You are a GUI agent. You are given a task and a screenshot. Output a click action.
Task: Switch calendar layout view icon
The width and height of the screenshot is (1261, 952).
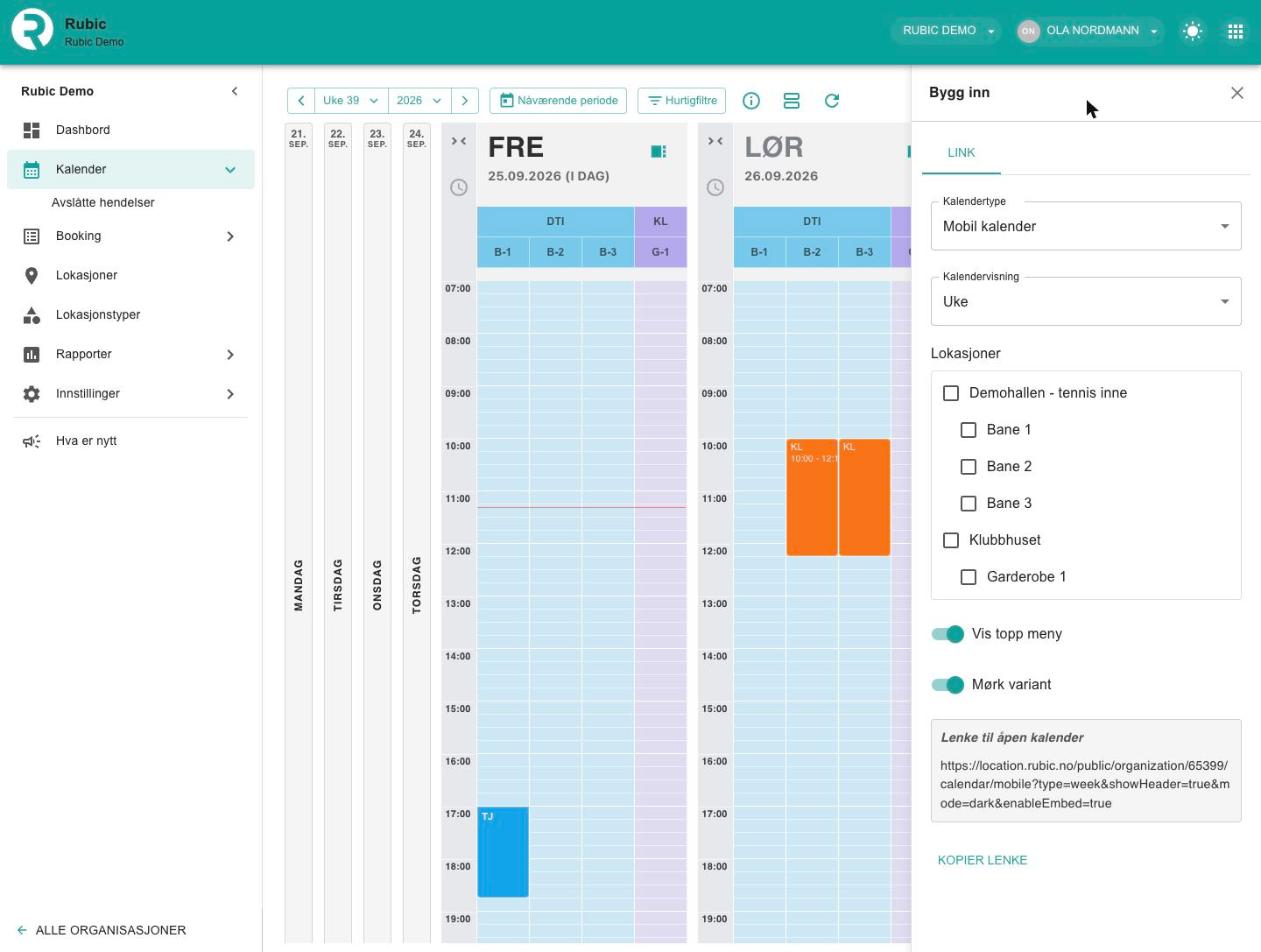point(791,101)
